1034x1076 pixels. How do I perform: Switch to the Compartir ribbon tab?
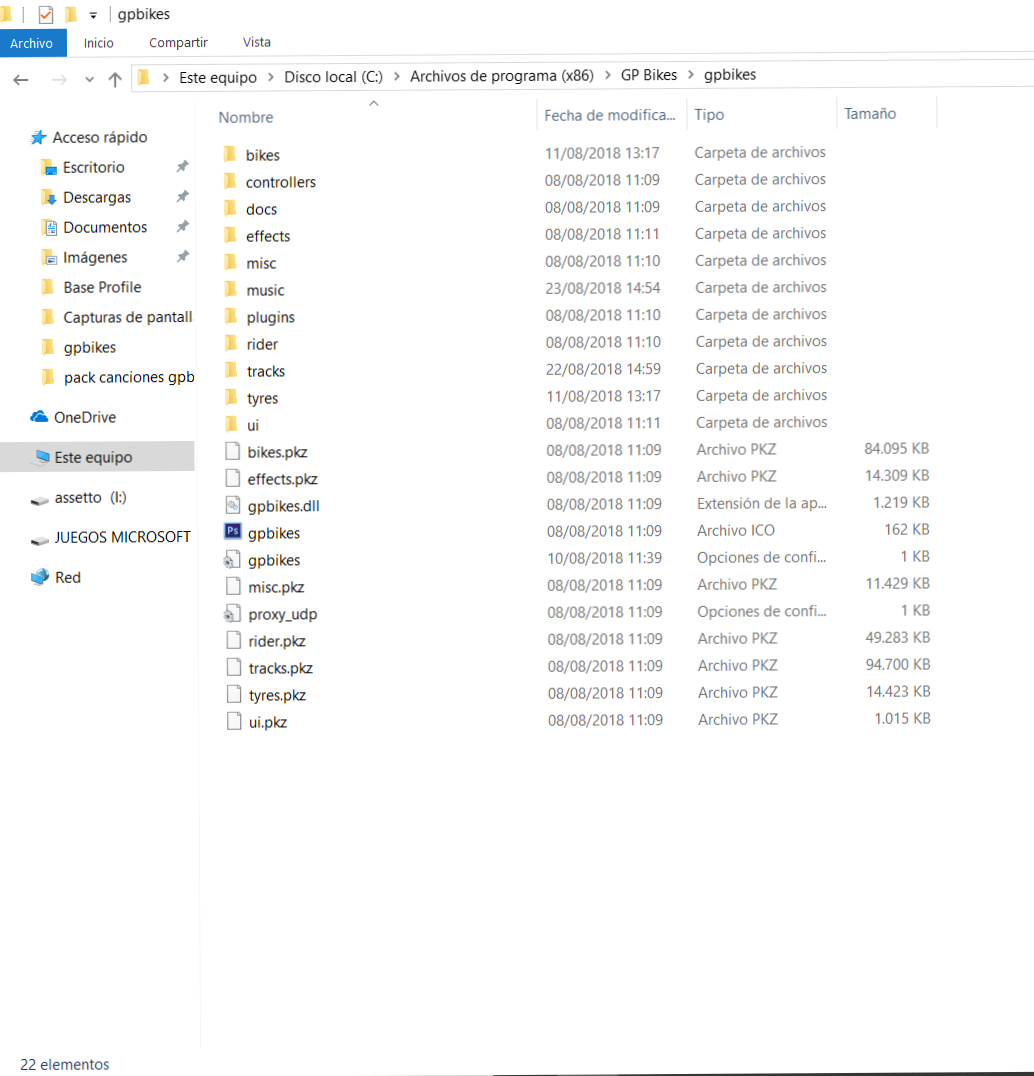(x=178, y=43)
